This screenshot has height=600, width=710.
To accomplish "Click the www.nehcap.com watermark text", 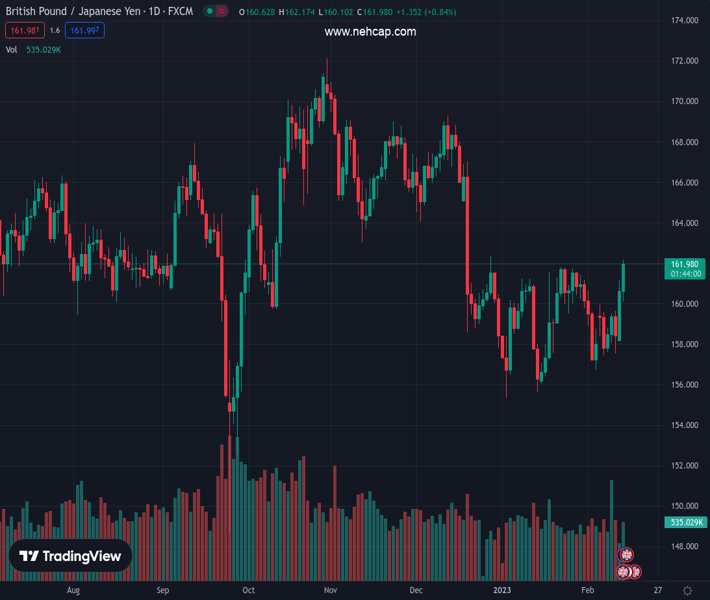I will coord(370,32).
